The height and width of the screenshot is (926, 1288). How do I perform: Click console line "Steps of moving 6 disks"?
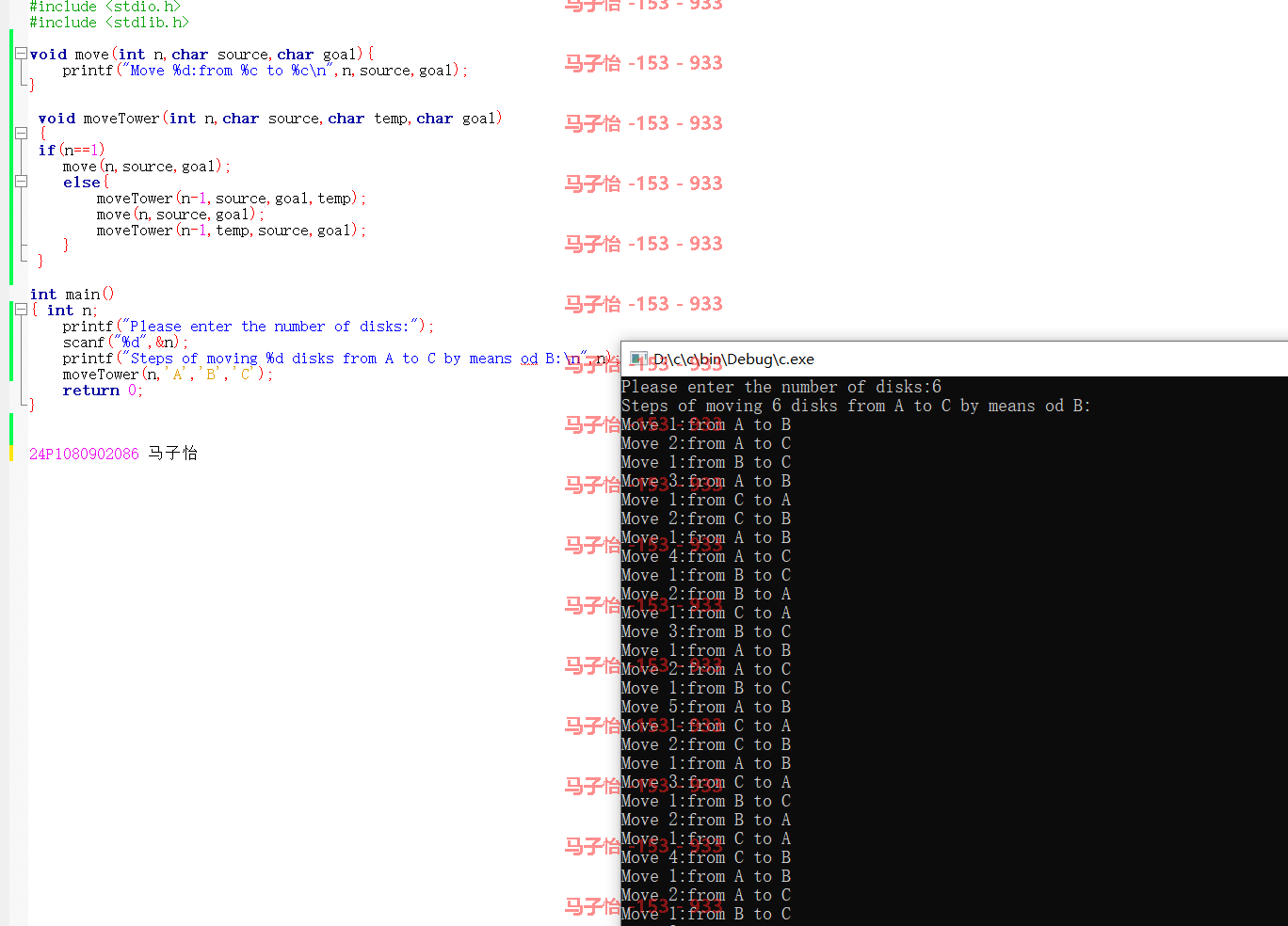[x=856, y=406]
